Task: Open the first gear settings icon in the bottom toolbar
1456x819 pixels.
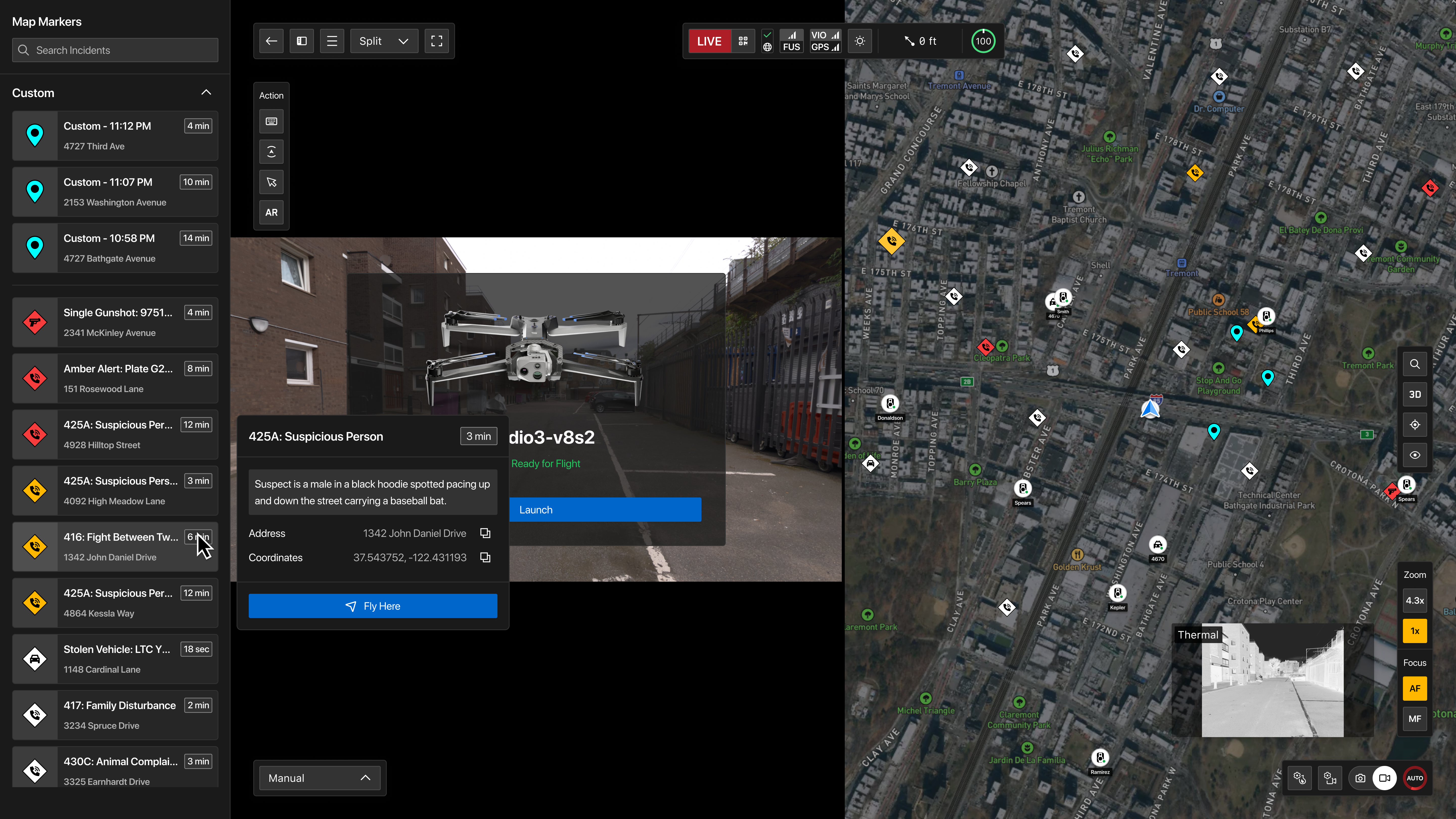Action: [1300, 778]
